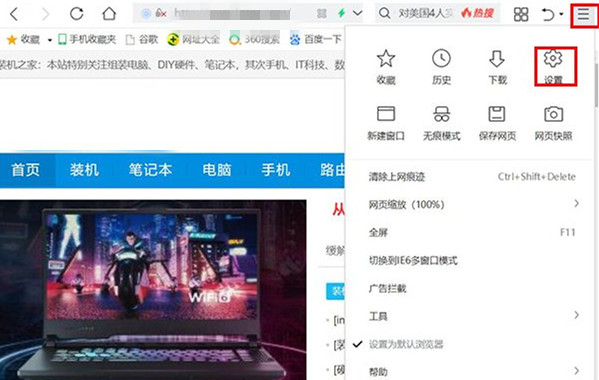Screen dimensions: 599x380
Task: Toggle 设置为默认浏览器 checked item
Action: point(472,344)
